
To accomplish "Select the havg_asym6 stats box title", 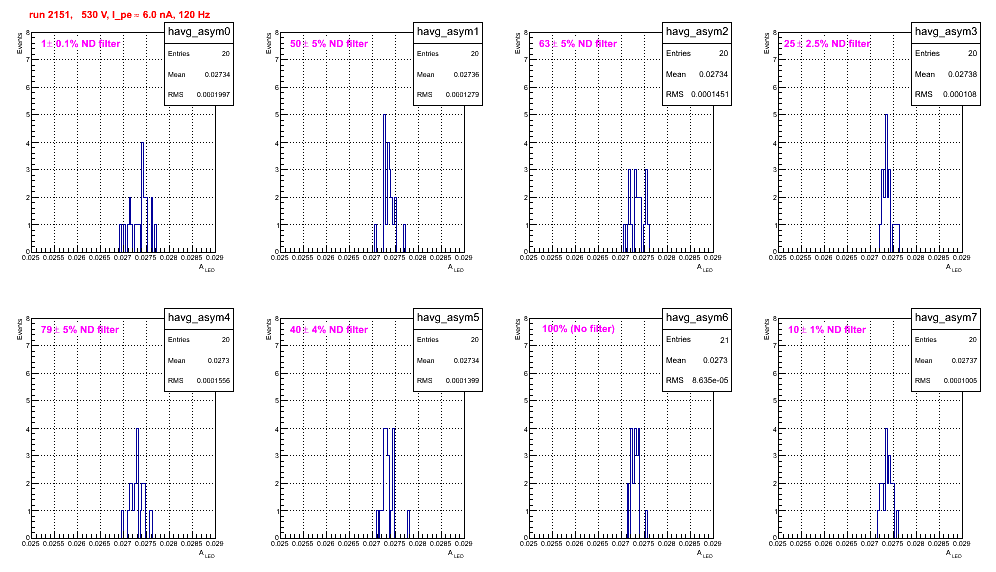I will 697,318.
